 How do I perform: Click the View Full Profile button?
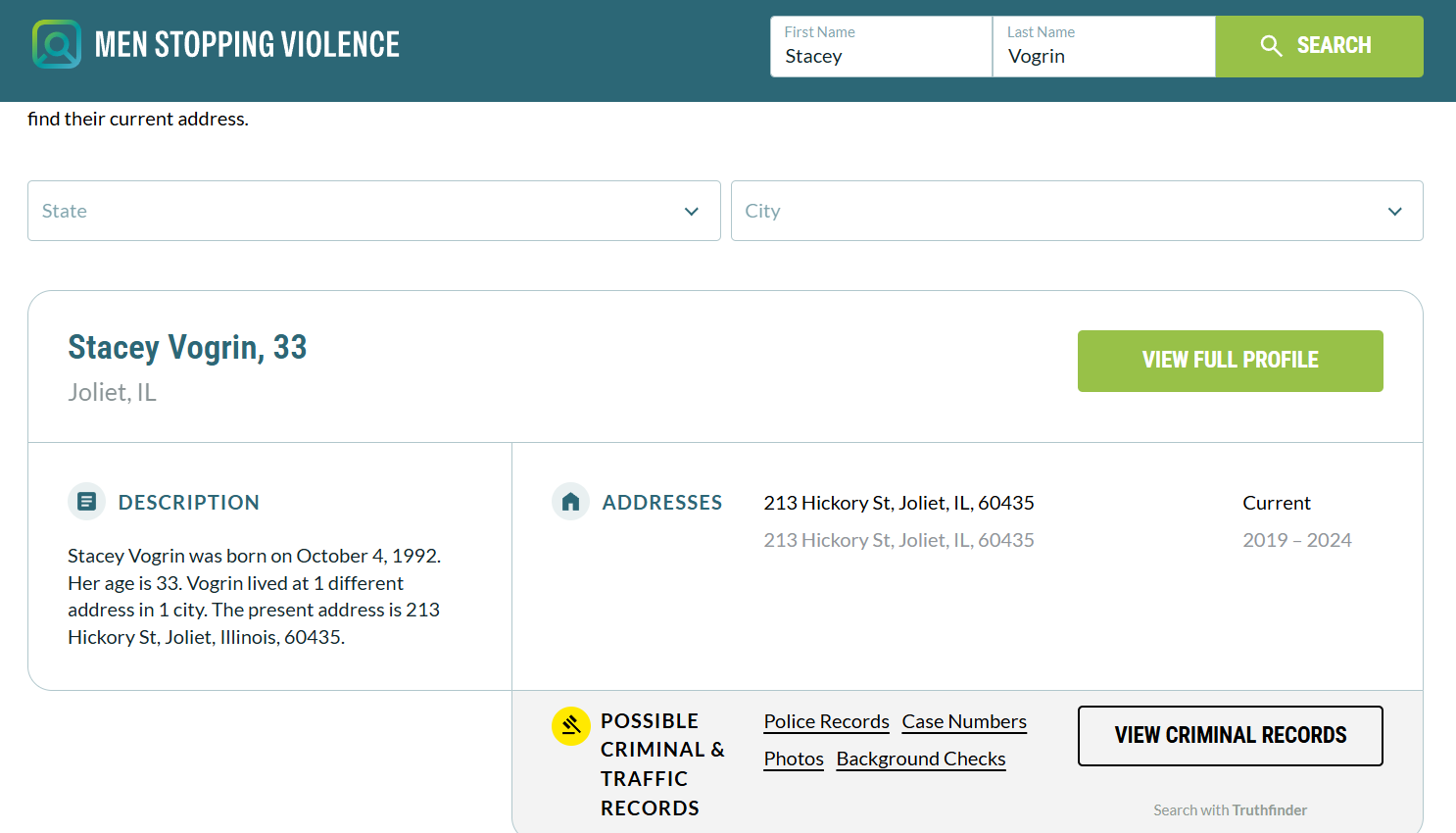[1230, 361]
